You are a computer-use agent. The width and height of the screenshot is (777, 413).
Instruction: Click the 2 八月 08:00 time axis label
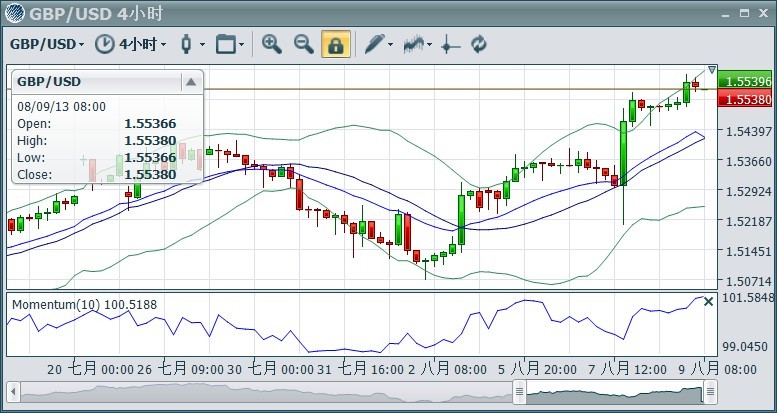click(447, 369)
